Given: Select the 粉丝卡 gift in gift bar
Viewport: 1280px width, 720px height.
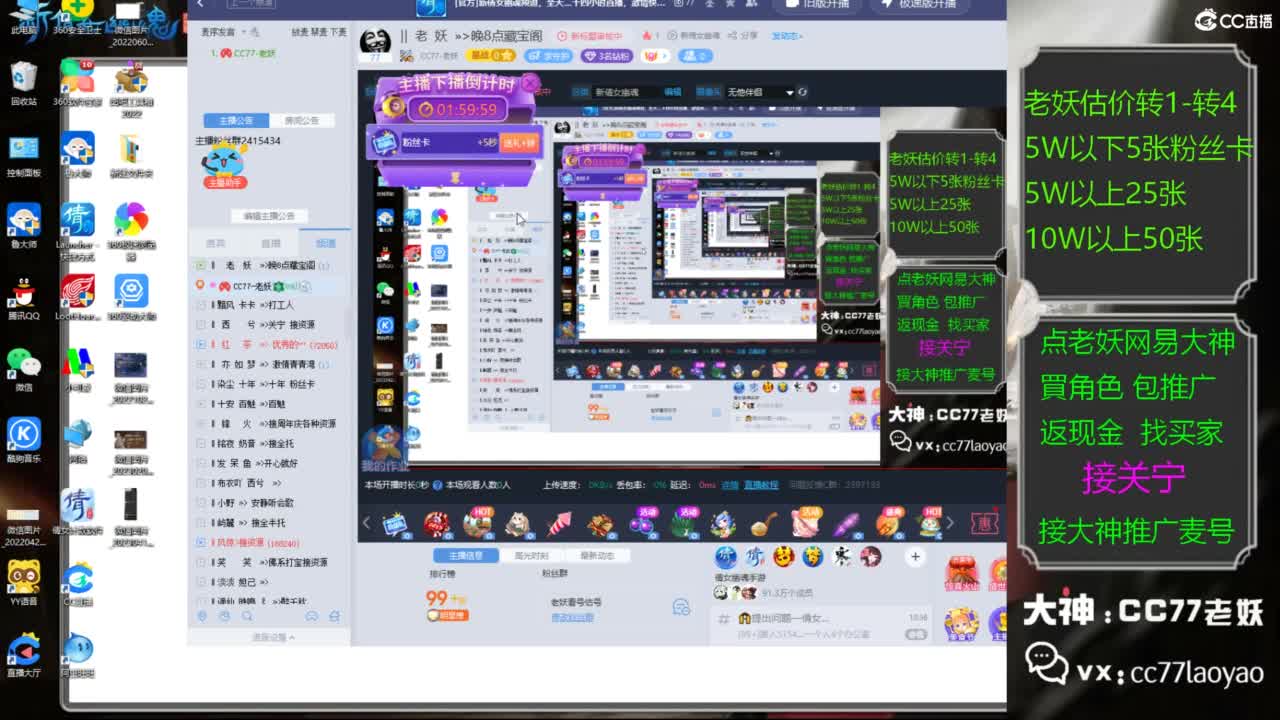Looking at the screenshot, I should point(395,523).
